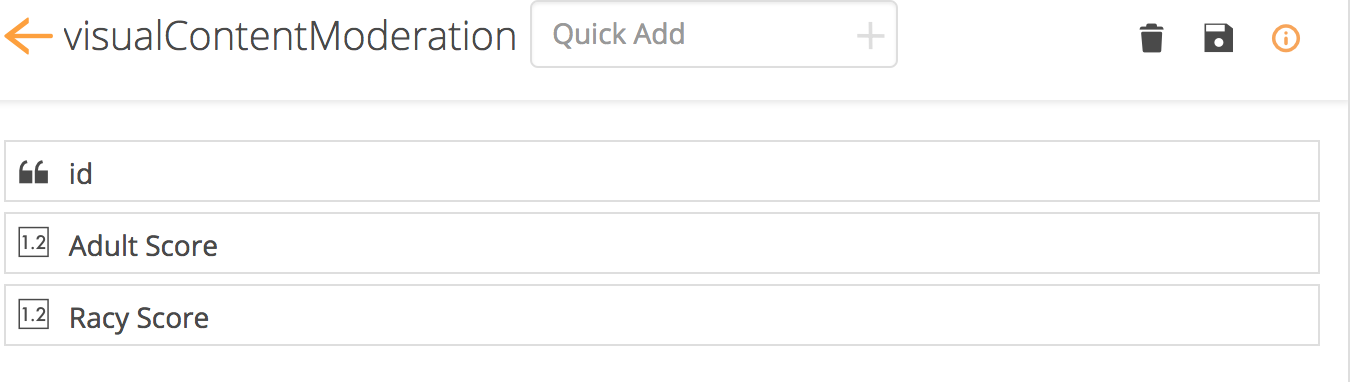Viewport: 1350px width, 382px height.
Task: Click the plus icon in Quick Add
Action: click(x=870, y=36)
